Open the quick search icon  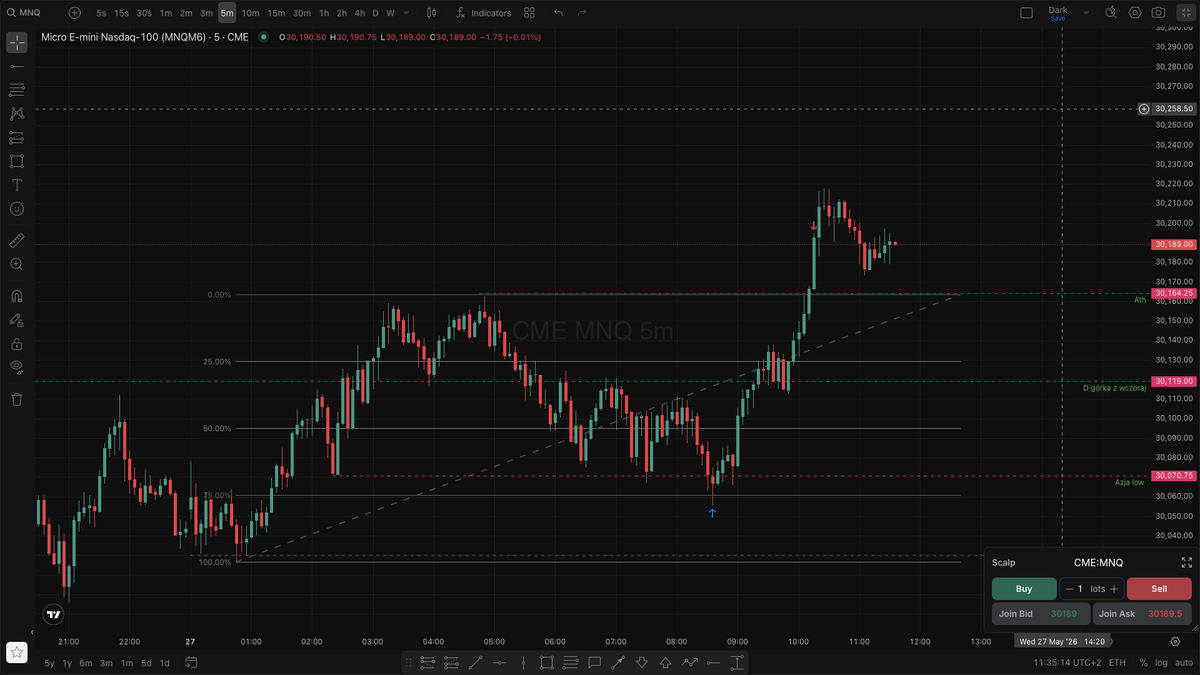tap(1110, 13)
